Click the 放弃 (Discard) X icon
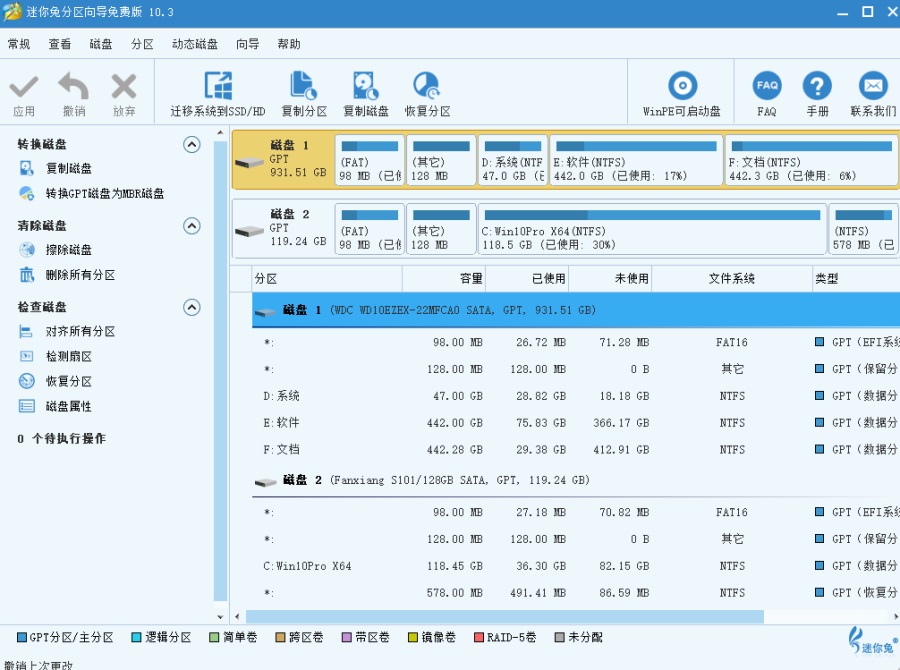The image size is (900, 670). [124, 87]
